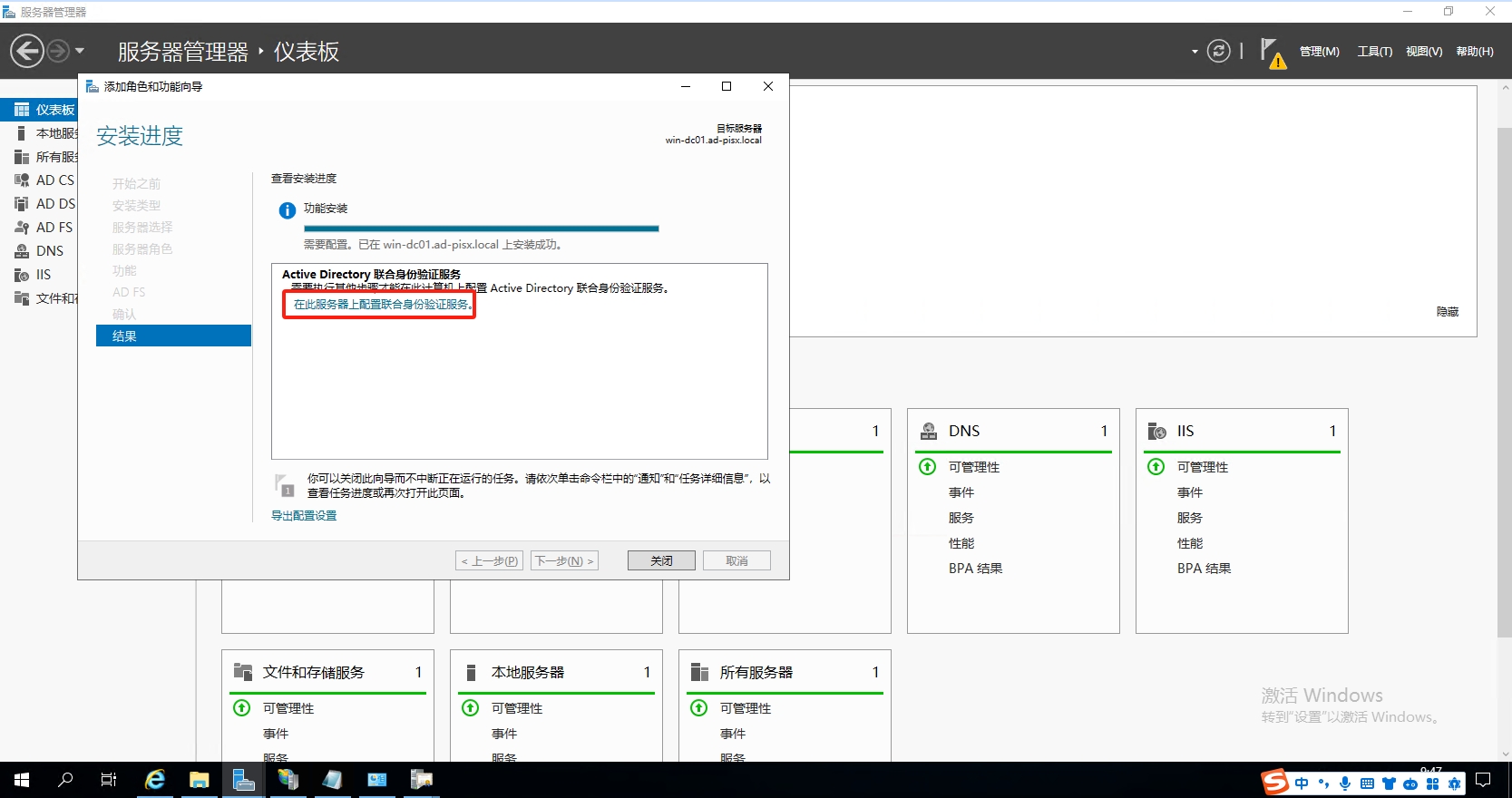Open the notifications flag with warning
This screenshot has width=1512, height=798.
[x=1272, y=53]
